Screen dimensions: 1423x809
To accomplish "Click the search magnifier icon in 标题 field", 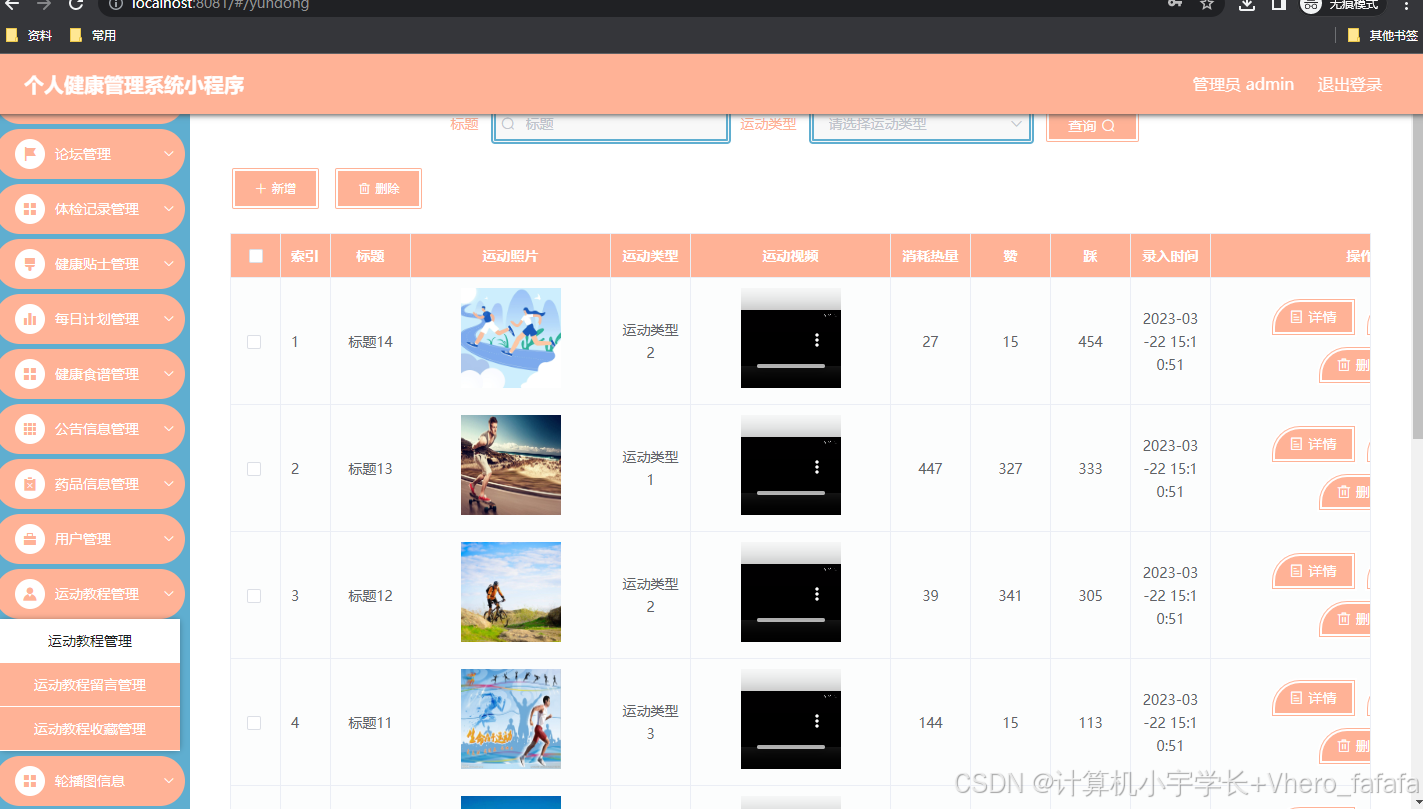I will [508, 124].
